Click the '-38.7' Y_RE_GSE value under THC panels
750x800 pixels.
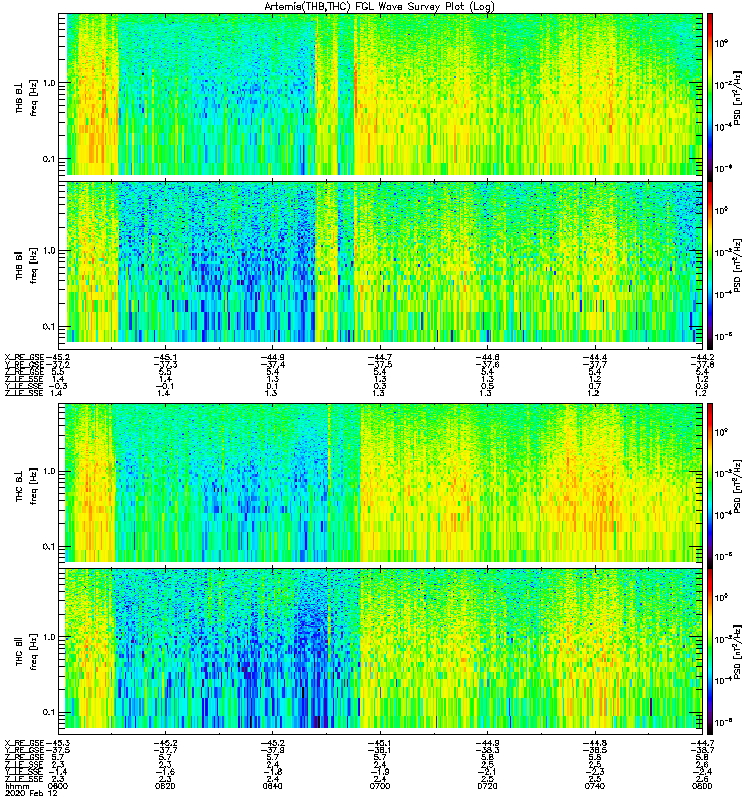coord(702,750)
